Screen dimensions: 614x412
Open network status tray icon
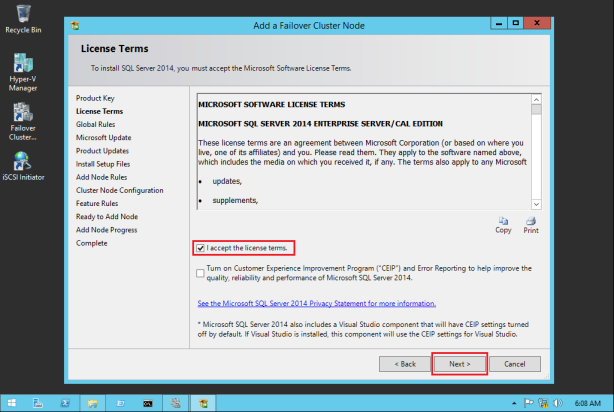(x=543, y=403)
